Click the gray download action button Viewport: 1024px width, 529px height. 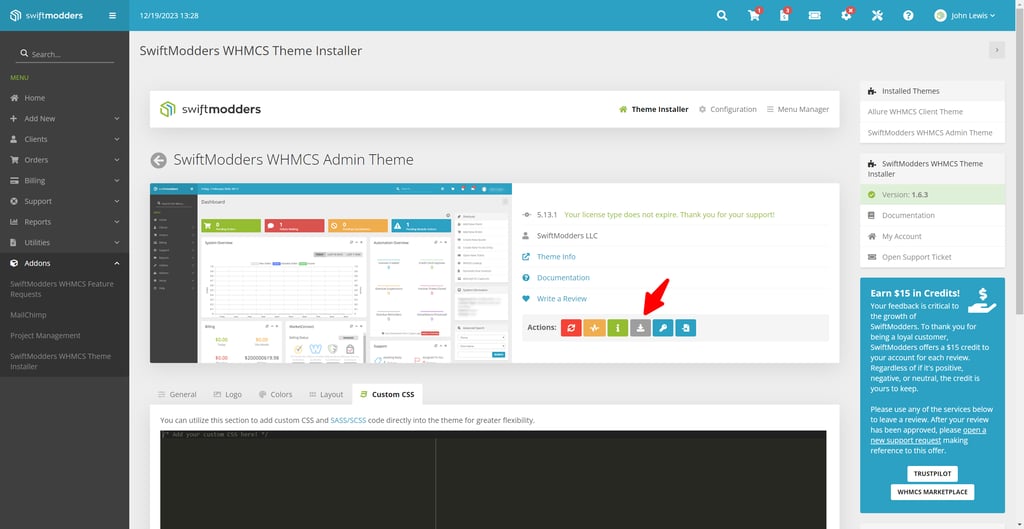tap(640, 327)
